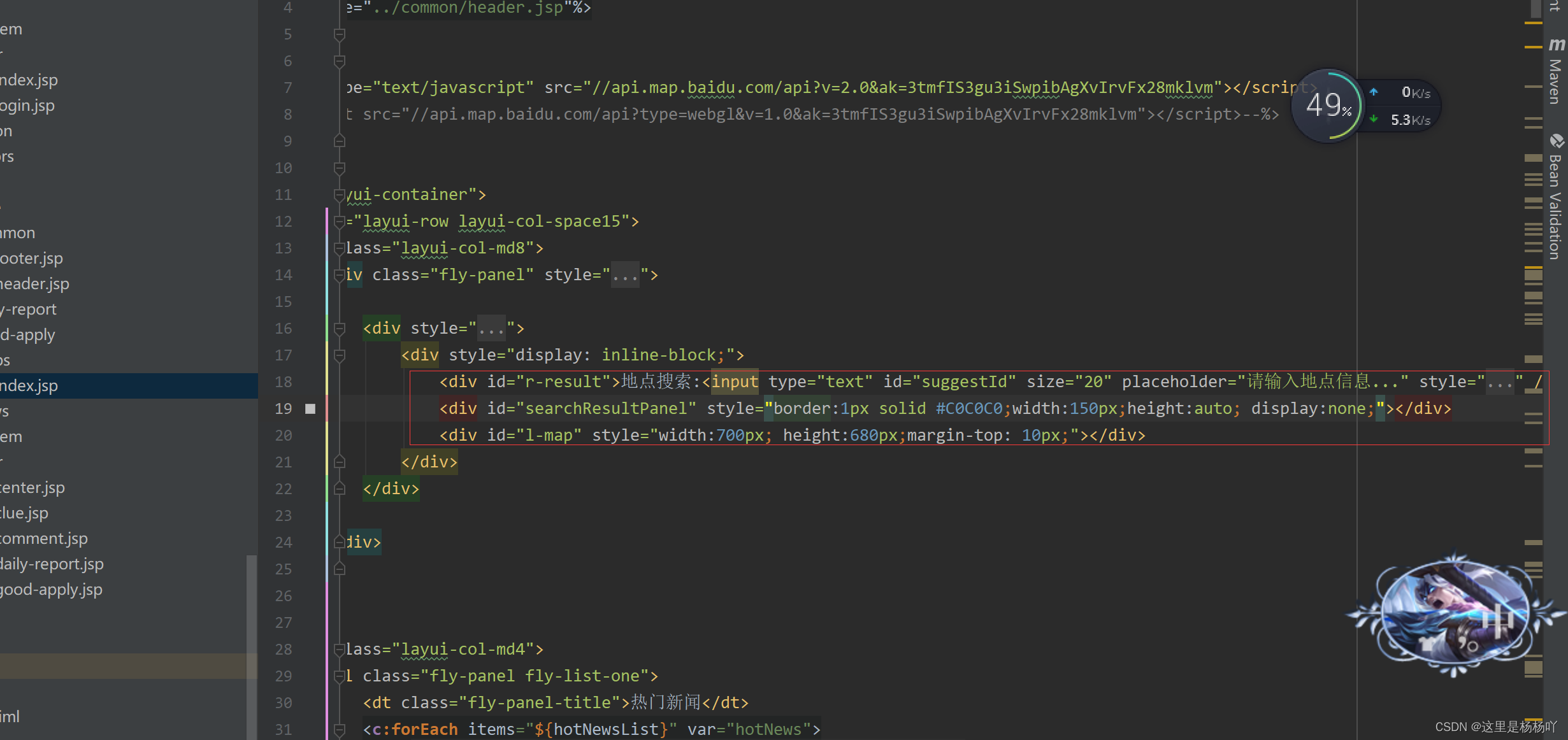The height and width of the screenshot is (740, 1568).
Task: Click the topmost yellow warning stripe marker
Action: coord(1533,23)
